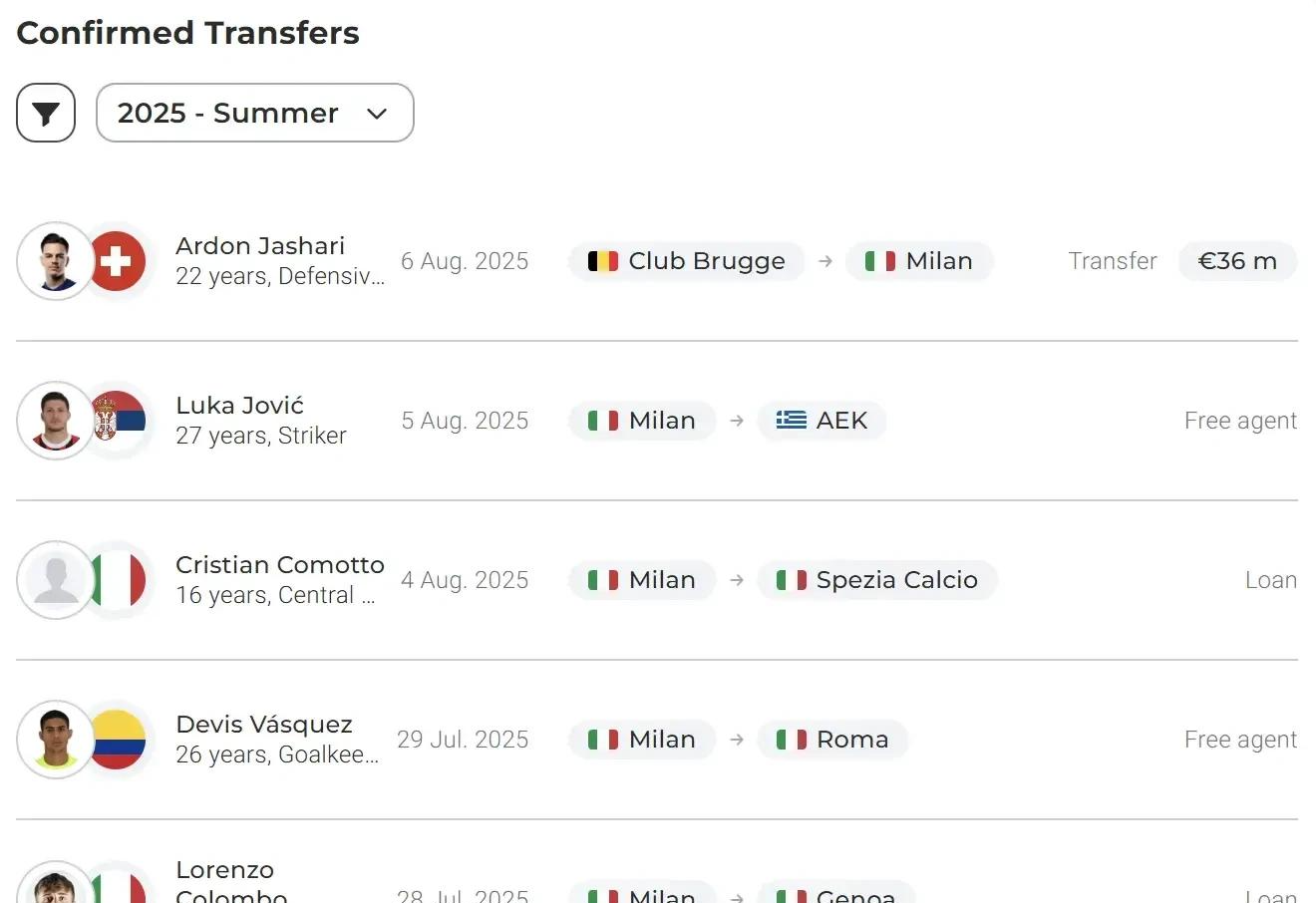The height and width of the screenshot is (903, 1316).
Task: Select the Milan chip in Jashari's row
Action: pos(919,261)
